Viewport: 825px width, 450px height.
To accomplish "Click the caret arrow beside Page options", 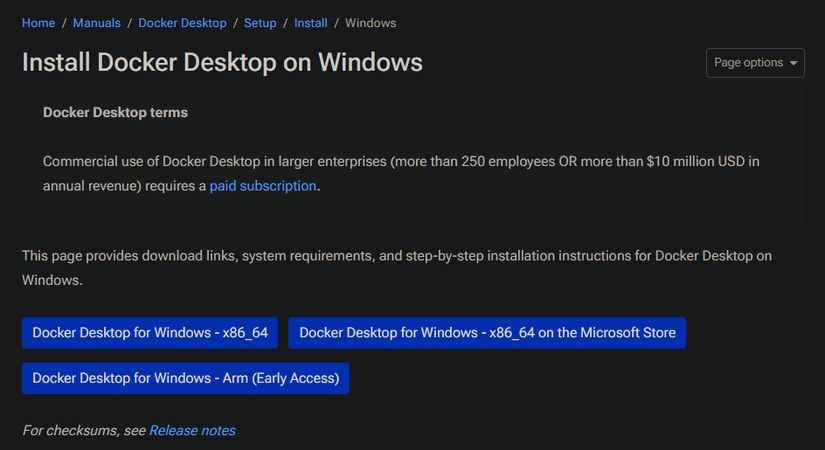I will (x=795, y=63).
